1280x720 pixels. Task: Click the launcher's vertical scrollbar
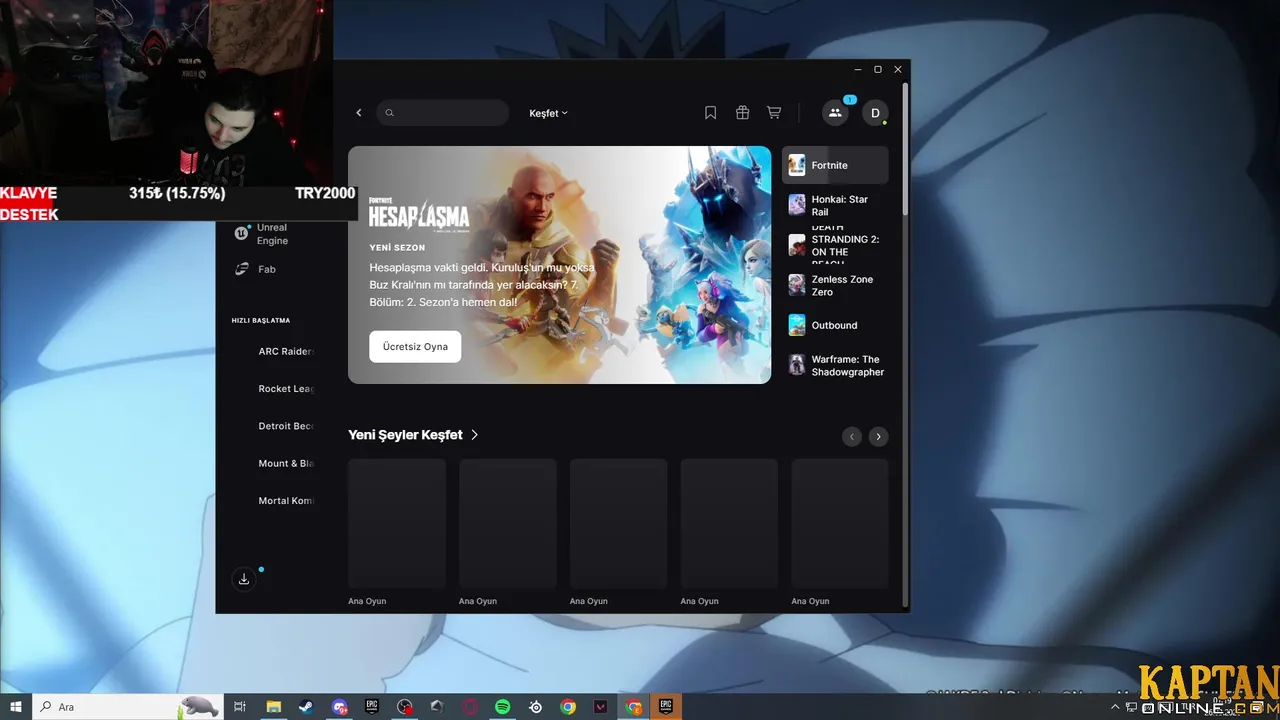905,150
